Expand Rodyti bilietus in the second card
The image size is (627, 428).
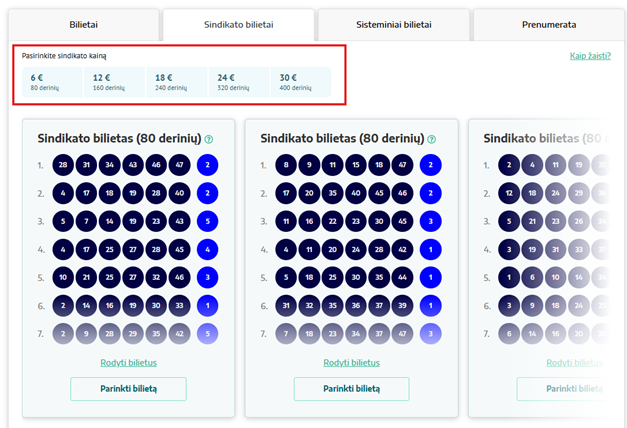point(351,362)
